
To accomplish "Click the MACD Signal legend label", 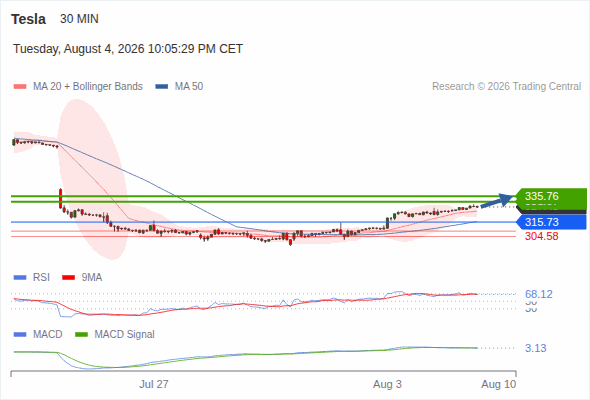I will [x=125, y=334].
